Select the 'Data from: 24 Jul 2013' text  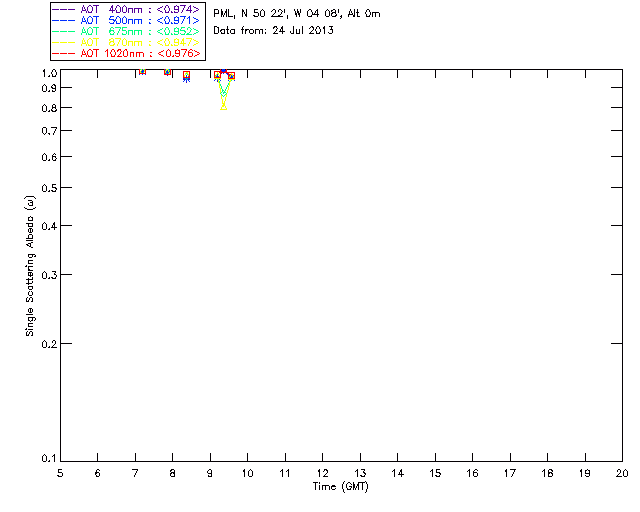click(273, 31)
